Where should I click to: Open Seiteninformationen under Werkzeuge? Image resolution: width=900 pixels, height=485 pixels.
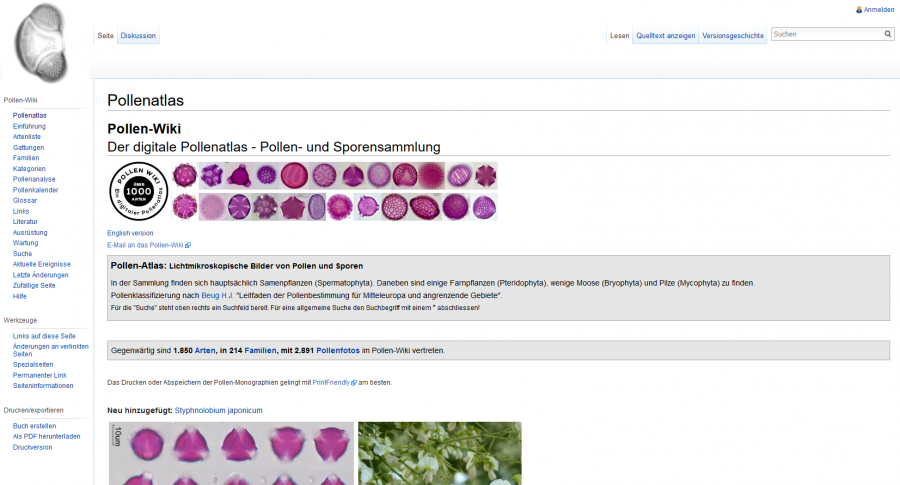pyautogui.click(x=43, y=386)
